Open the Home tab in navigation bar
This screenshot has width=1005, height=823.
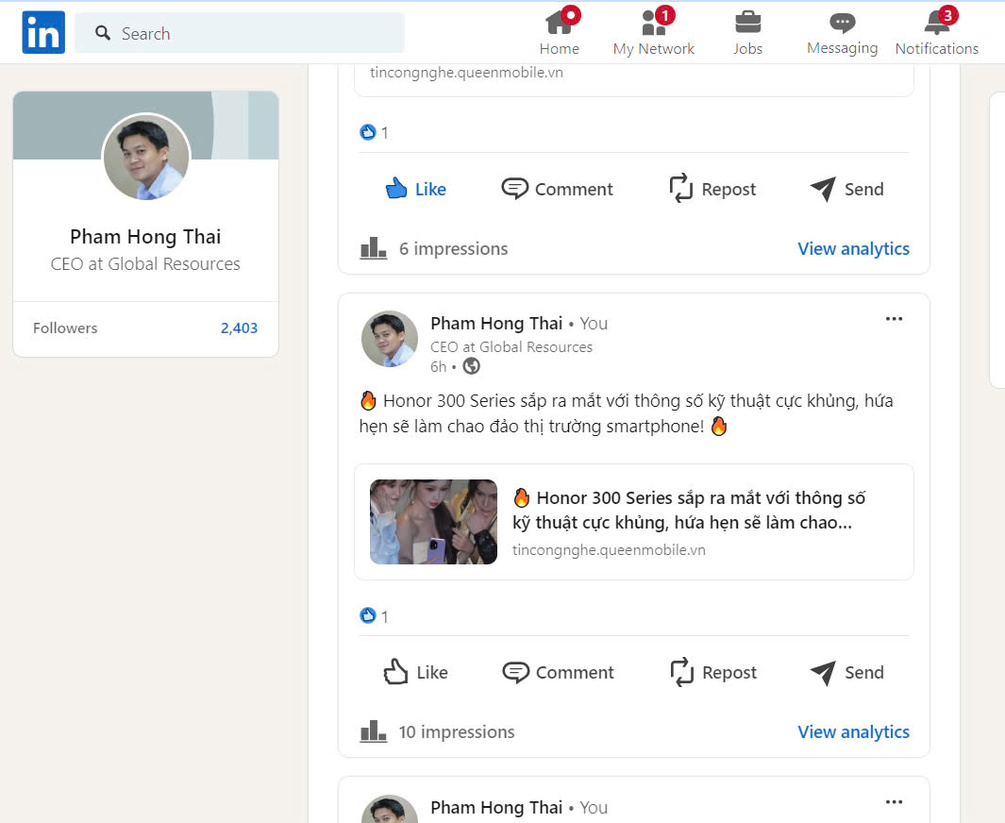click(560, 32)
